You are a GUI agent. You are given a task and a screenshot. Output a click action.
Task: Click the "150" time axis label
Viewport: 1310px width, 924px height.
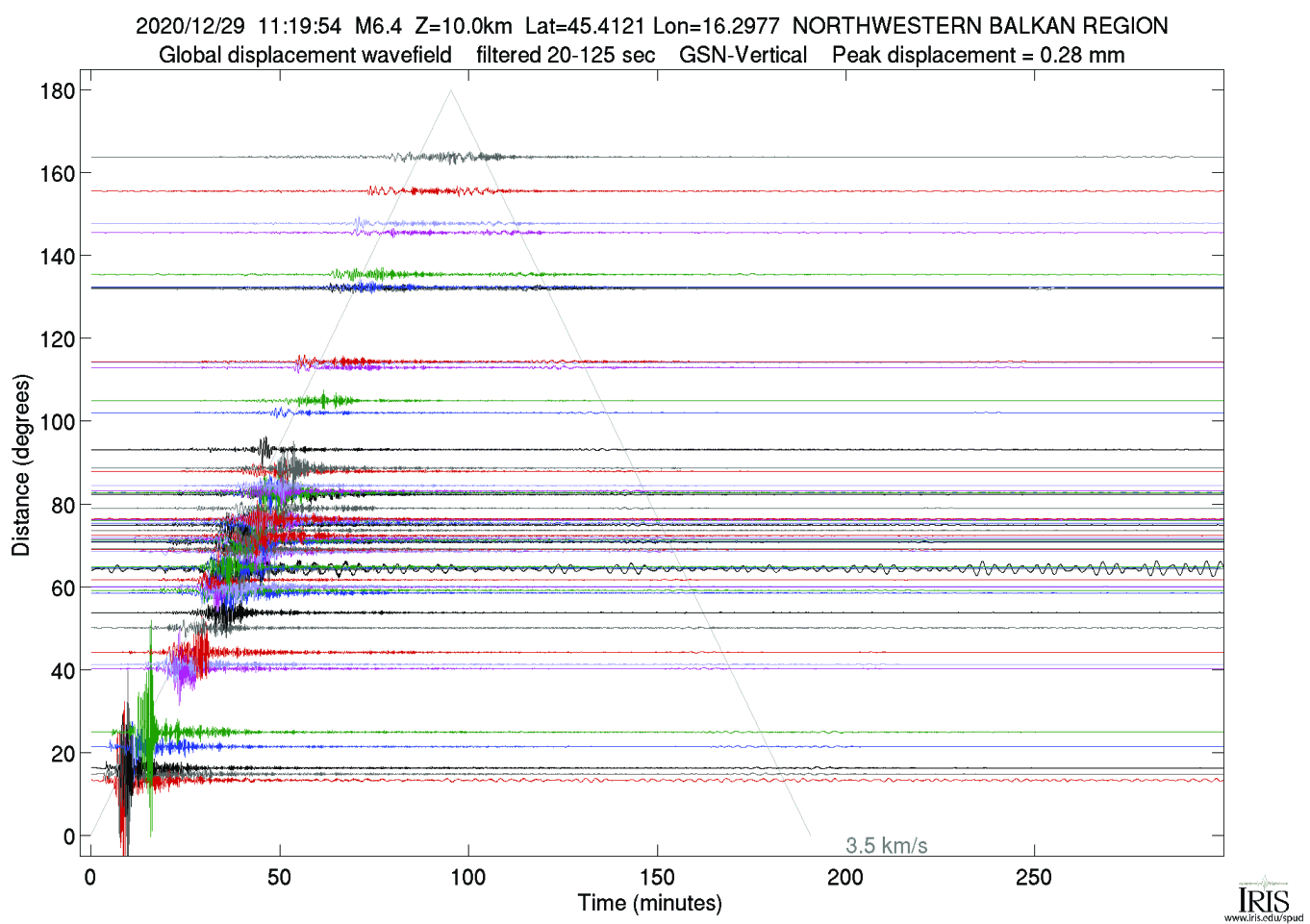tap(657, 877)
